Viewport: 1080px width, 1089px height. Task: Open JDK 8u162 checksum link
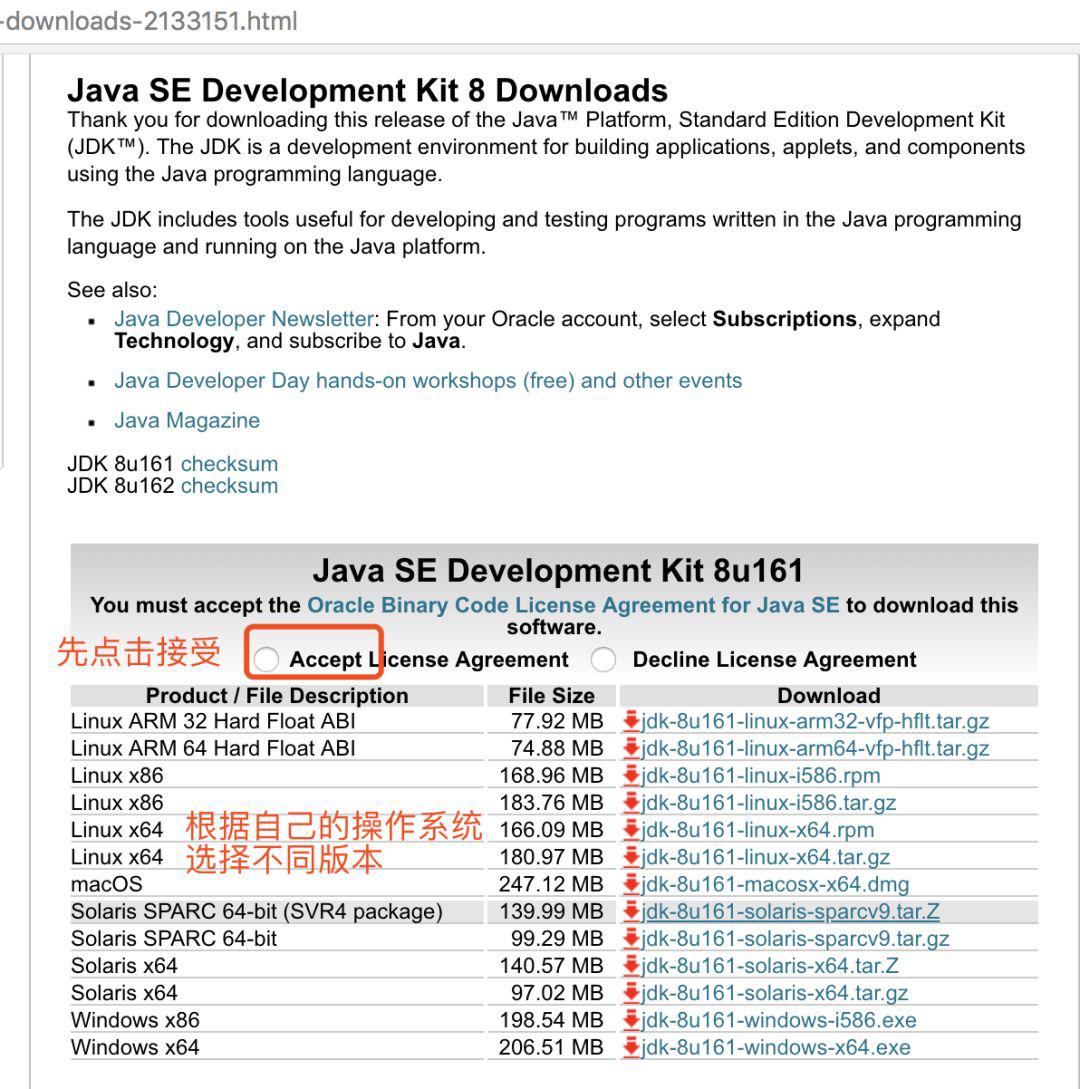(x=229, y=485)
